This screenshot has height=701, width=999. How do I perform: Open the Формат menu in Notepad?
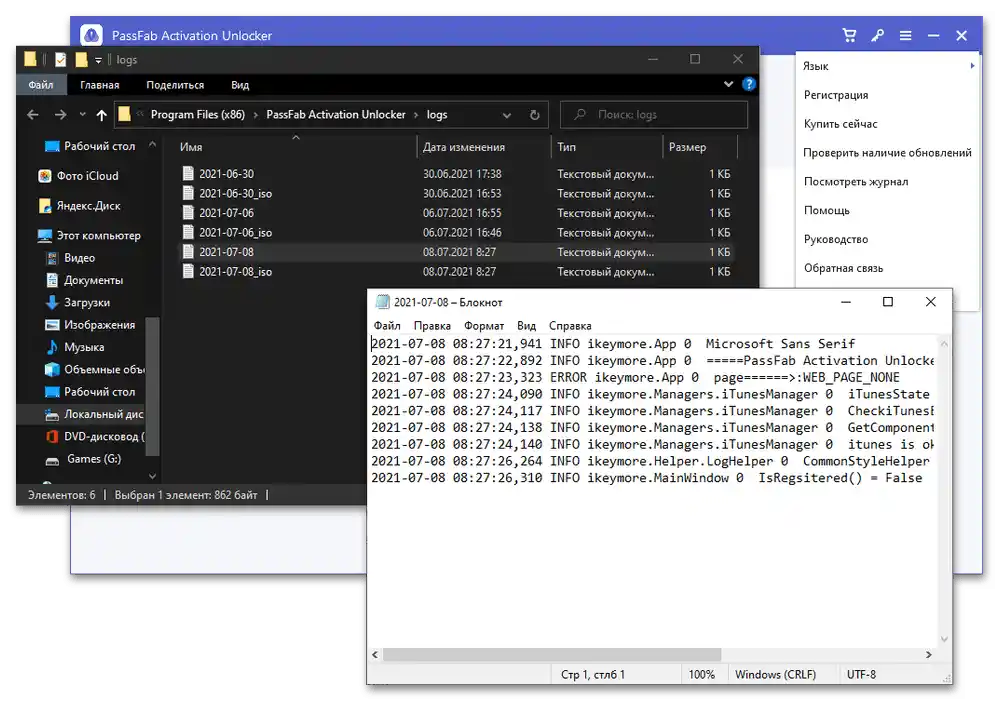484,326
